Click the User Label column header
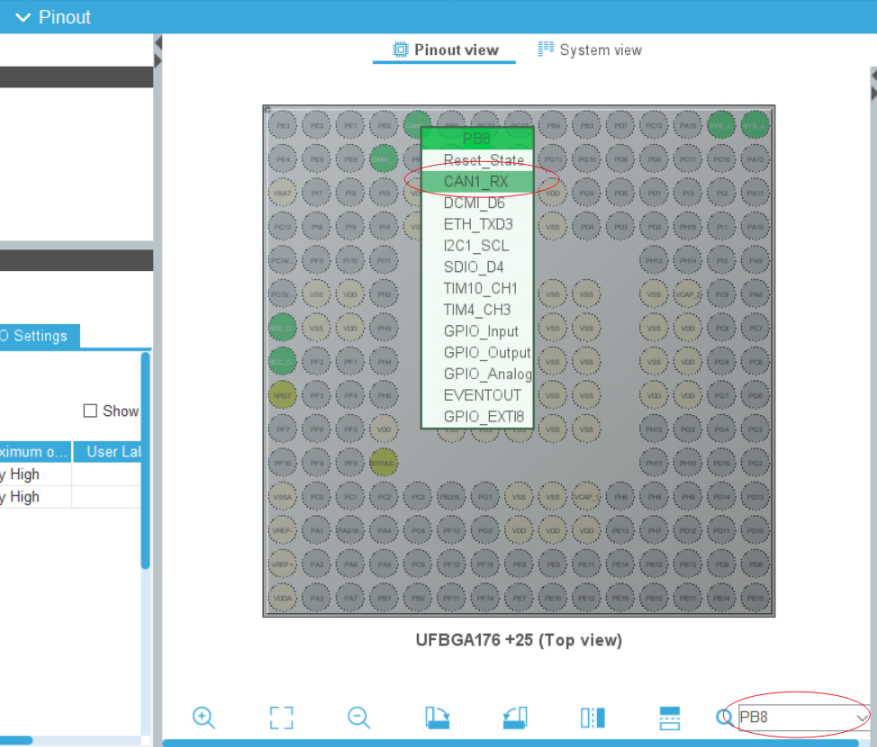The height and width of the screenshot is (747, 877). [x=107, y=452]
